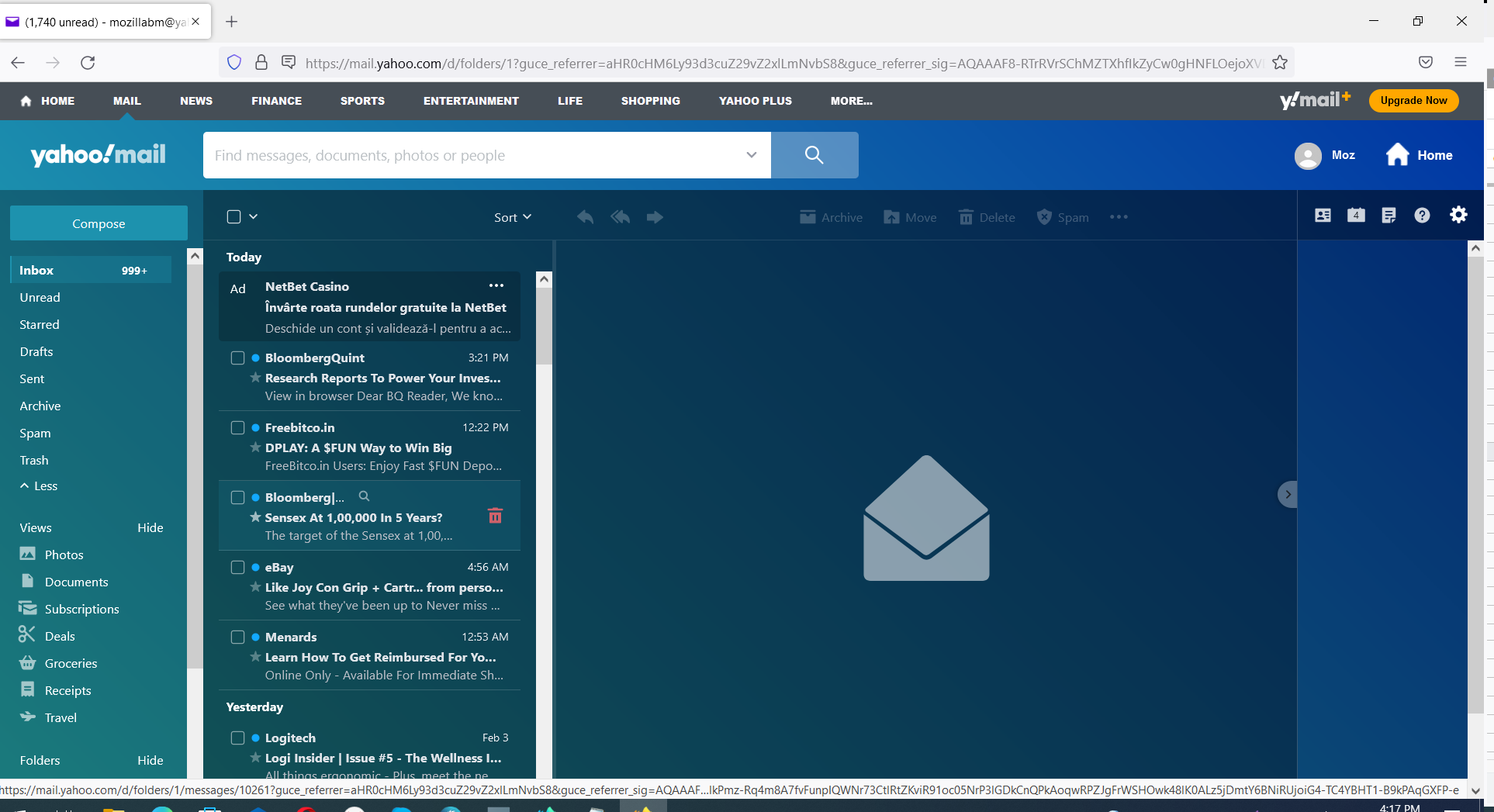Click the red trash icon on Sensex email

coord(495,516)
